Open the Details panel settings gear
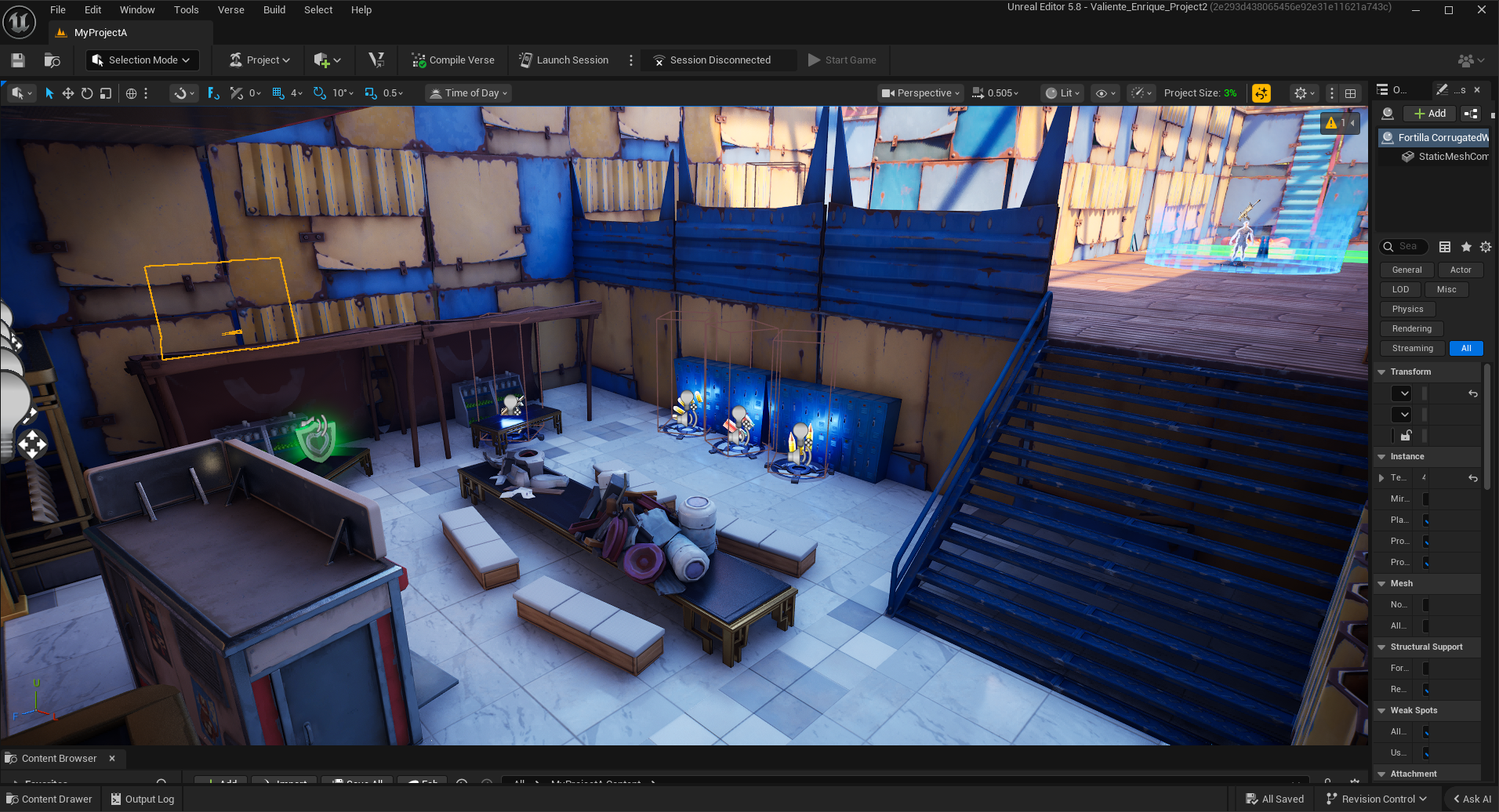The height and width of the screenshot is (812, 1499). click(x=1486, y=247)
